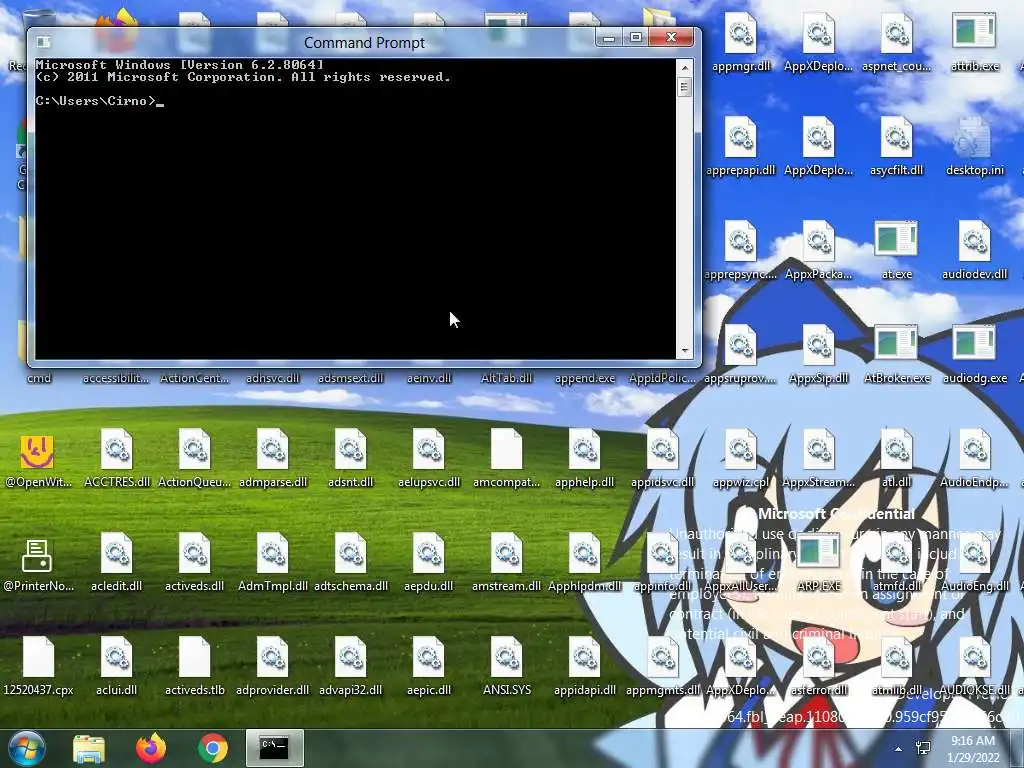
Task: Select the atl.dll desktop icon
Action: (897, 458)
